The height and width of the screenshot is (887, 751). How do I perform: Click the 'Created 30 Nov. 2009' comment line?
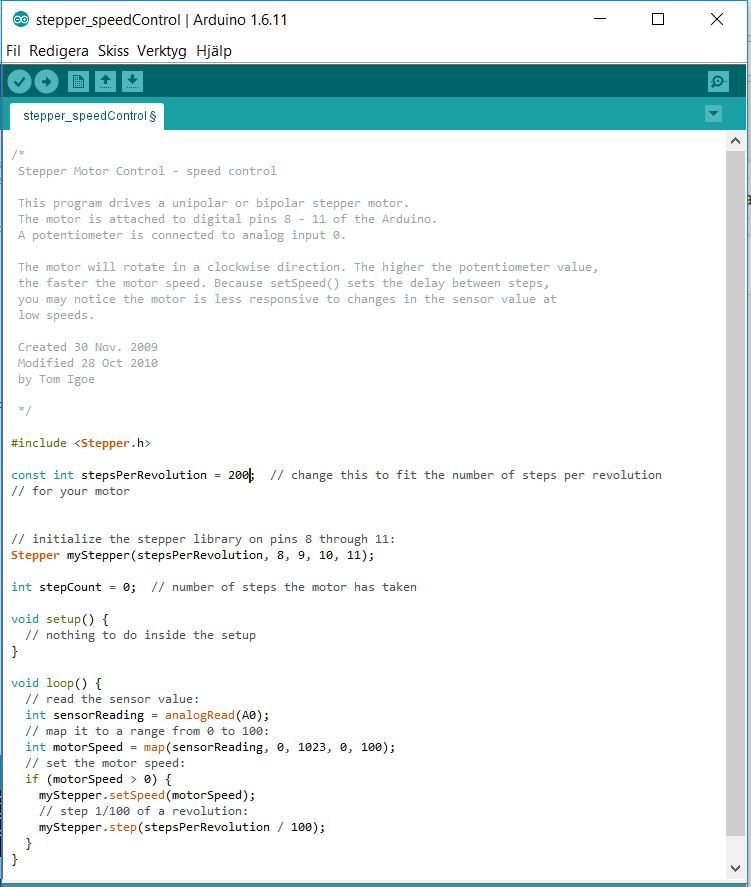(x=88, y=347)
